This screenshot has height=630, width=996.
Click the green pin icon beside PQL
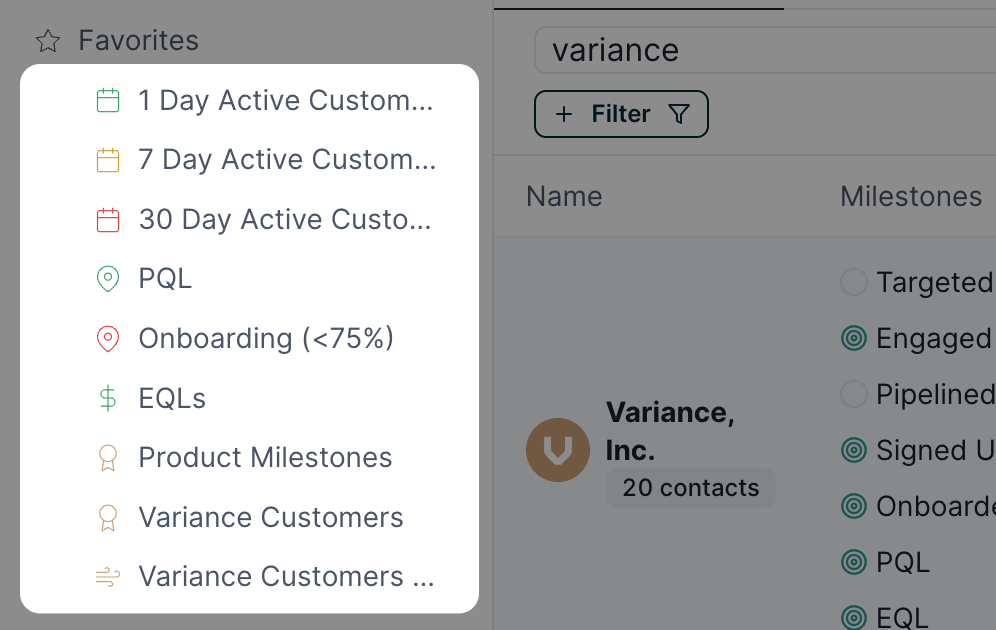pyautogui.click(x=108, y=279)
